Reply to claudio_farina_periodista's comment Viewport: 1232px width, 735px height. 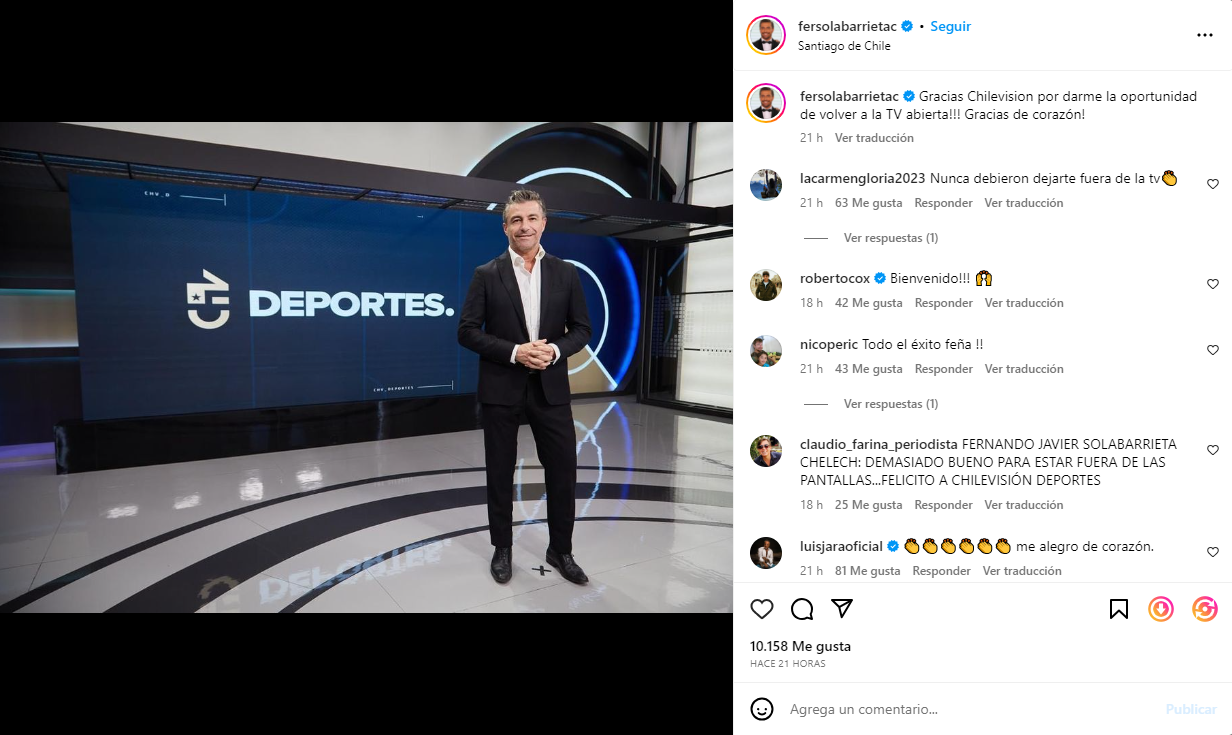[943, 505]
